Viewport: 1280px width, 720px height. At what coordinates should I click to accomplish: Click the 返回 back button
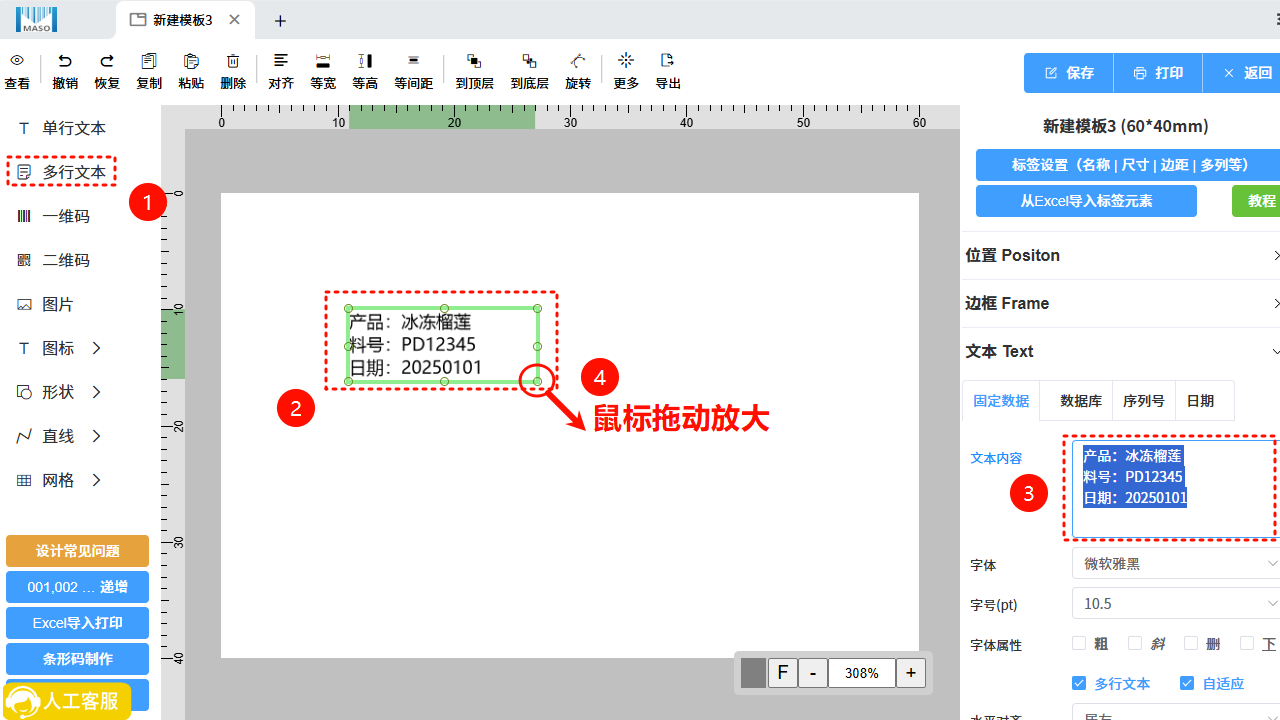tap(1242, 73)
